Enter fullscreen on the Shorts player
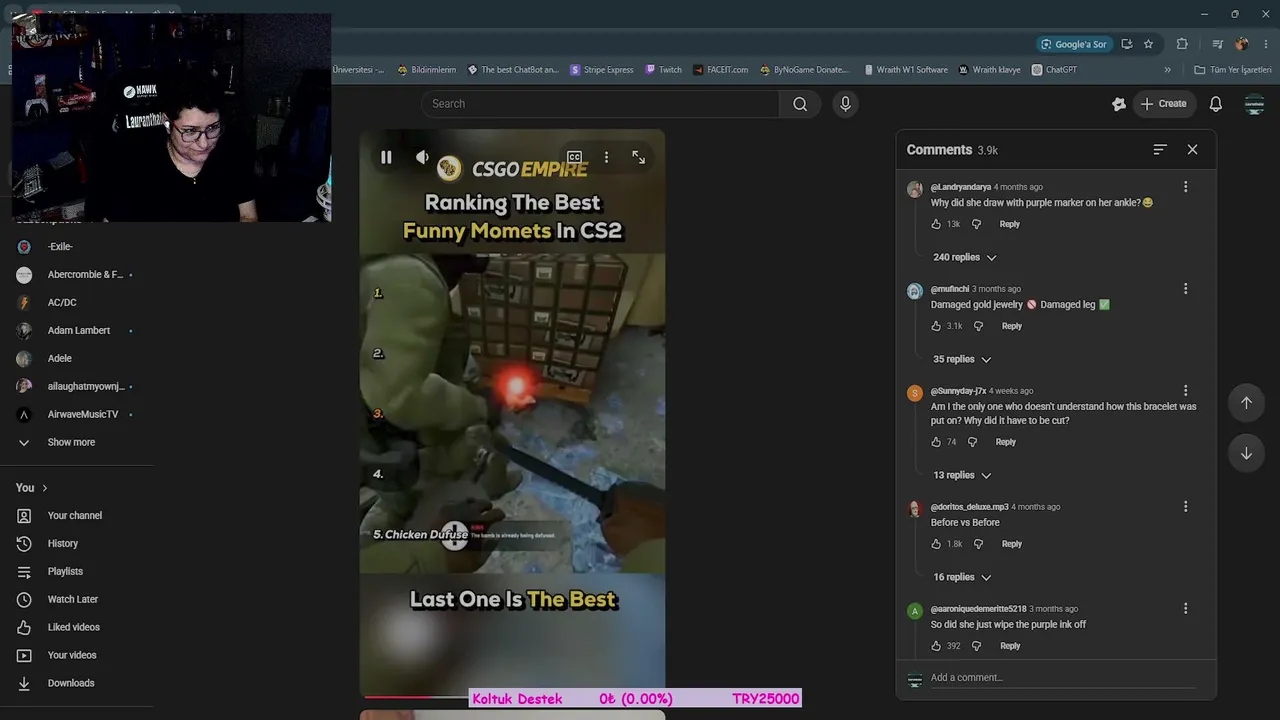1280x720 pixels. coord(638,157)
